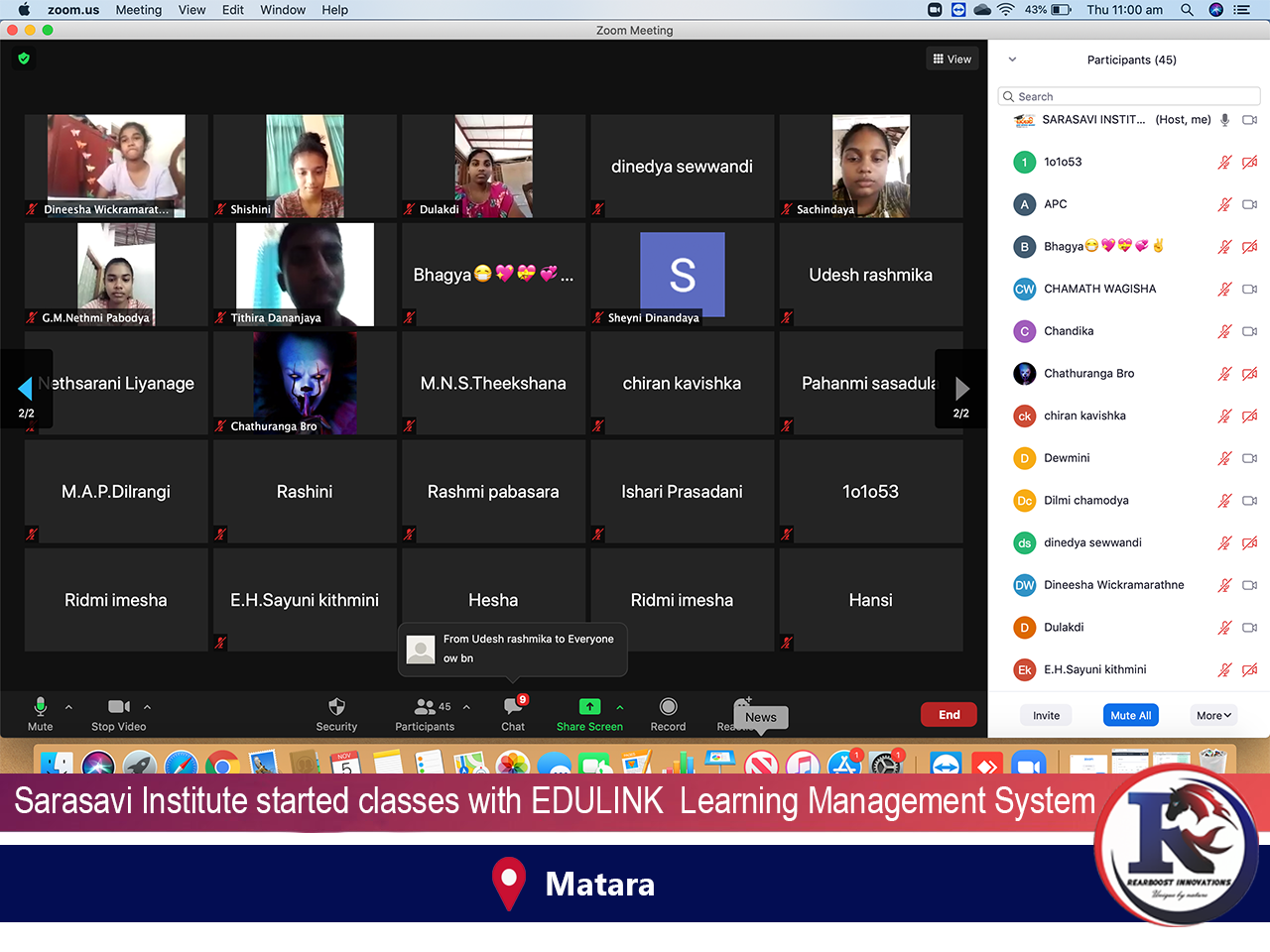Click the green Share Screen icon
1270x952 pixels.
589,706
